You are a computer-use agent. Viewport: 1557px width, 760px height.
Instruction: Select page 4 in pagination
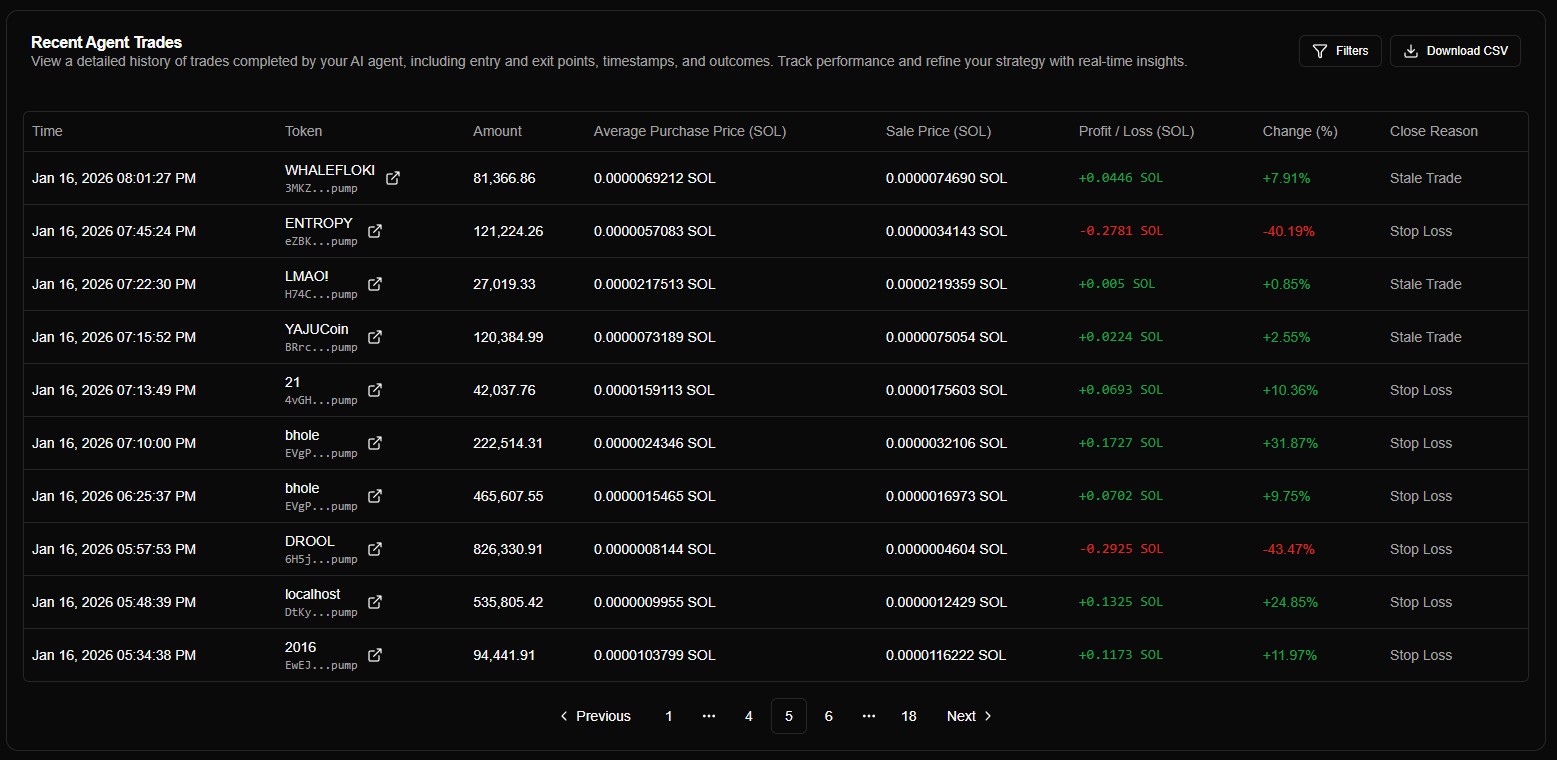point(749,716)
